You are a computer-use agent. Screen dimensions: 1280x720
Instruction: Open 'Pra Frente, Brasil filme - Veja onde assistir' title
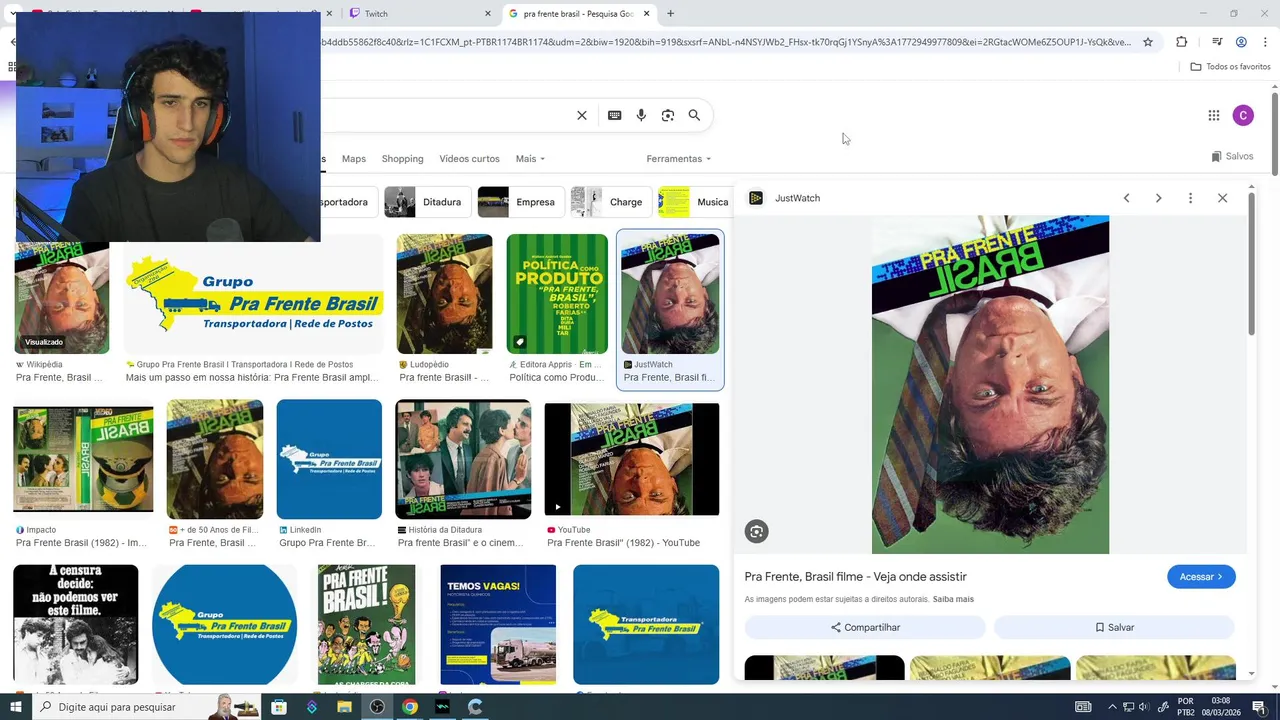(x=856, y=577)
